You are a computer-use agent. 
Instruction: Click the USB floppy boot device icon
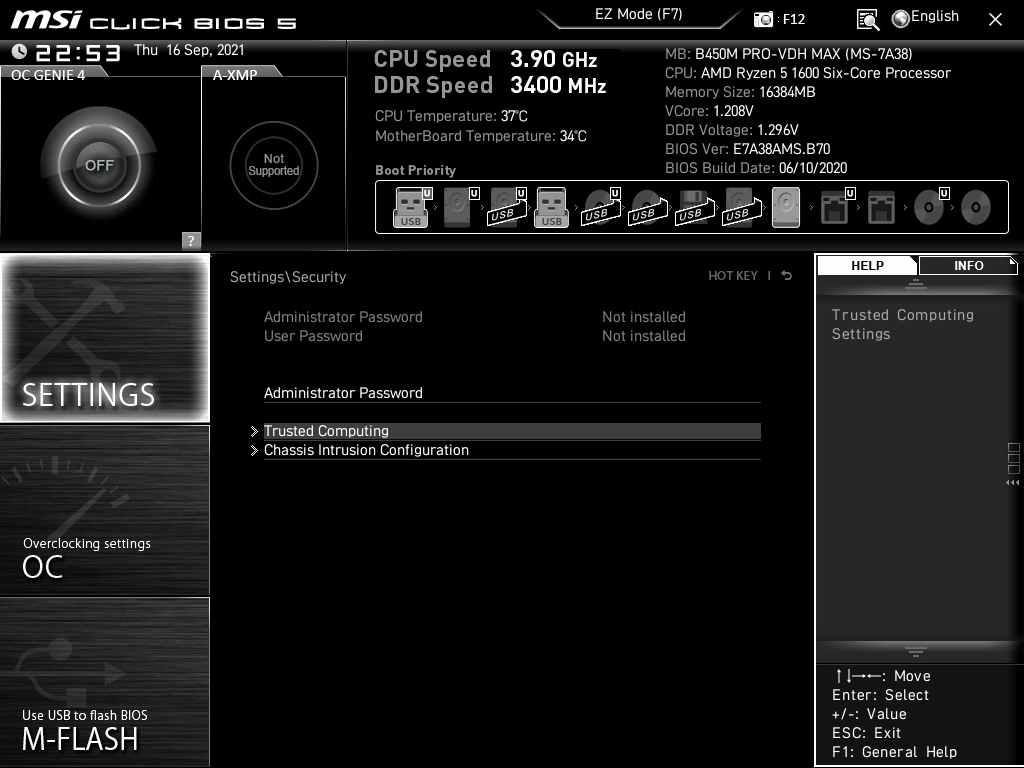click(x=692, y=208)
